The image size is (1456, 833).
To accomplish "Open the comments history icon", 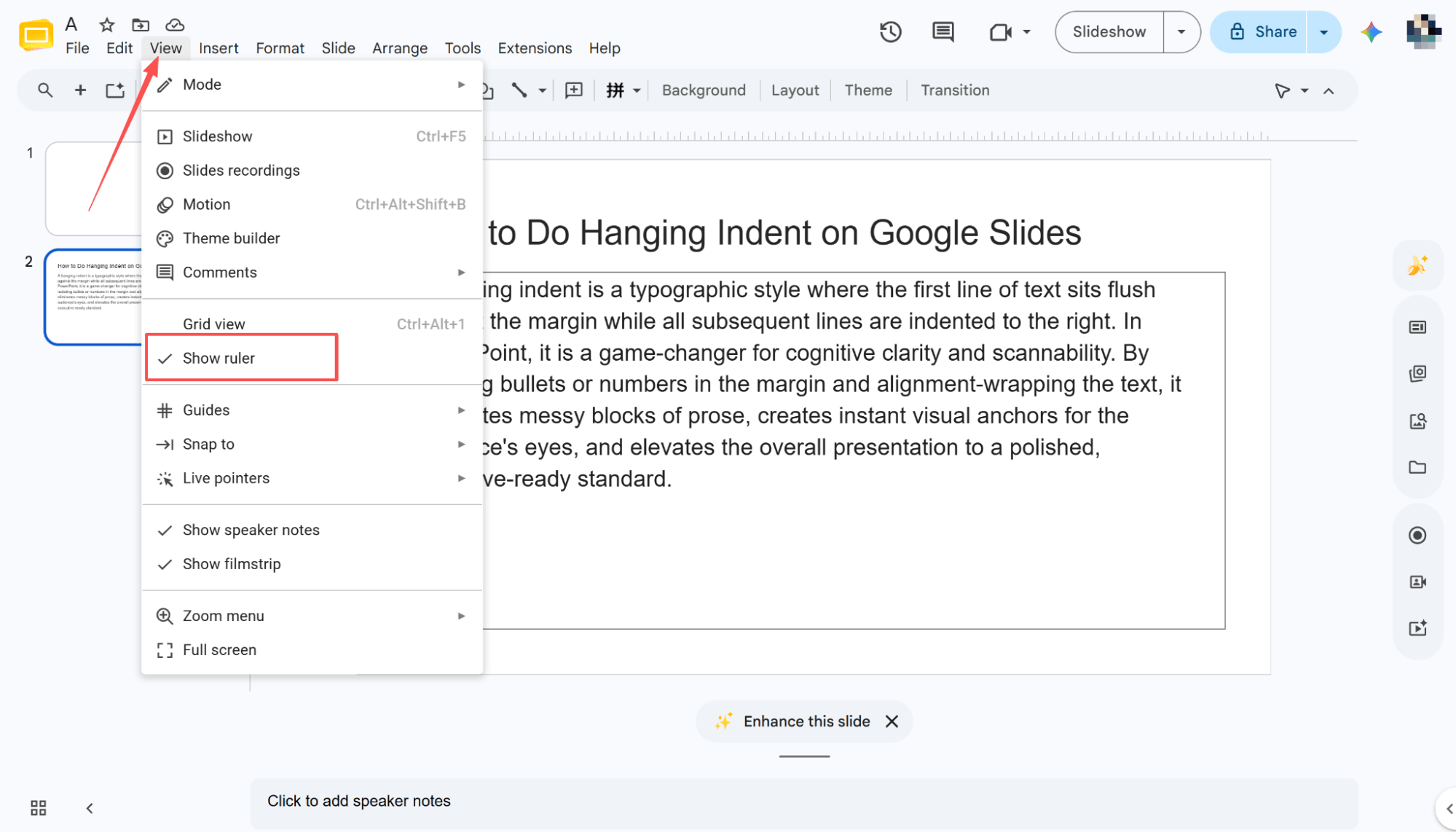I will 943,32.
